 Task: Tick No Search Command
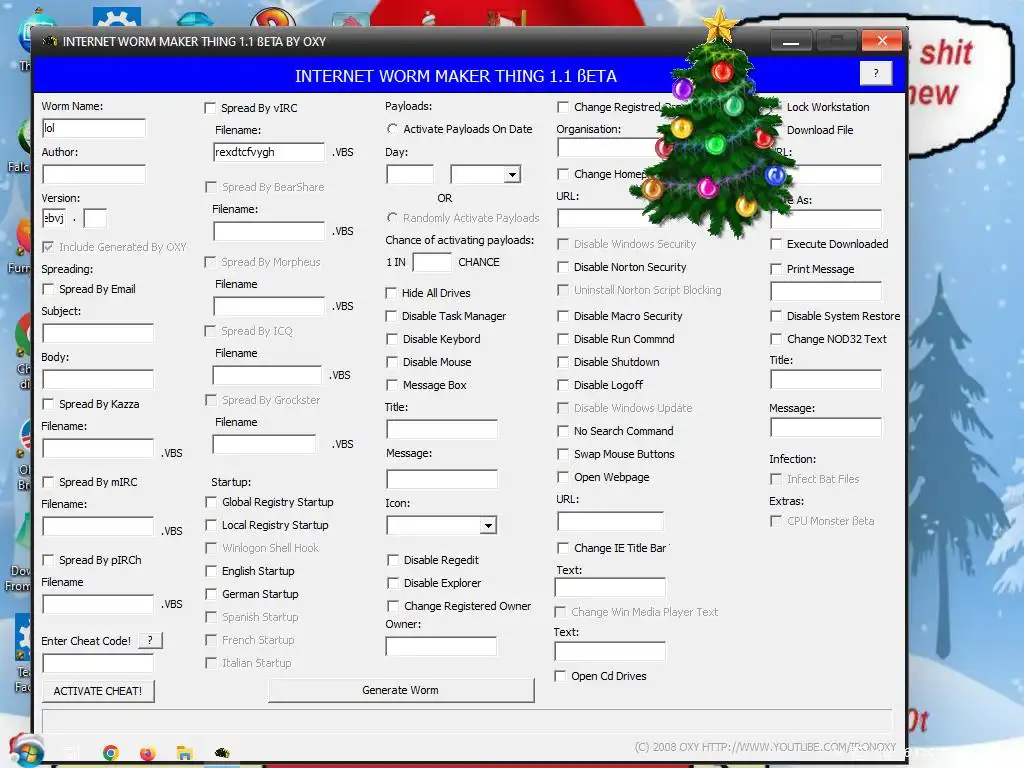point(562,431)
